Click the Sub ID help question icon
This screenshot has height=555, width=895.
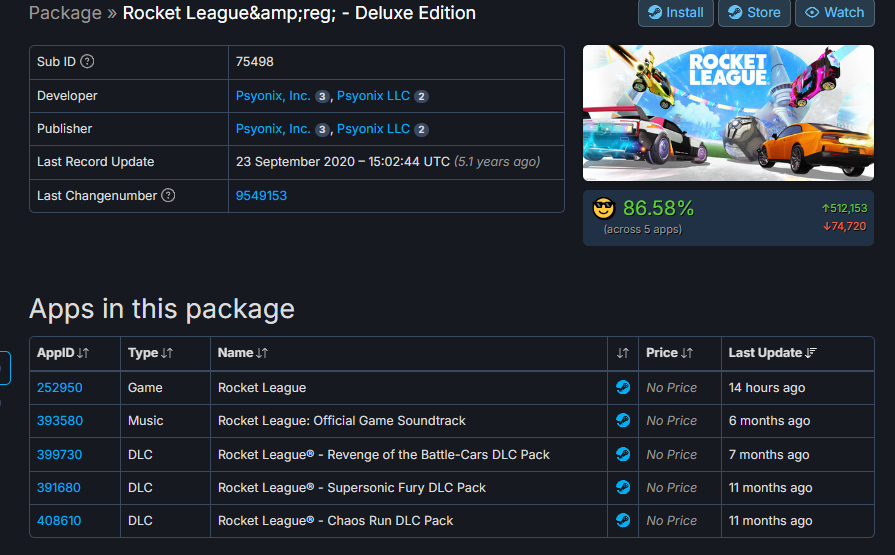coord(87,62)
